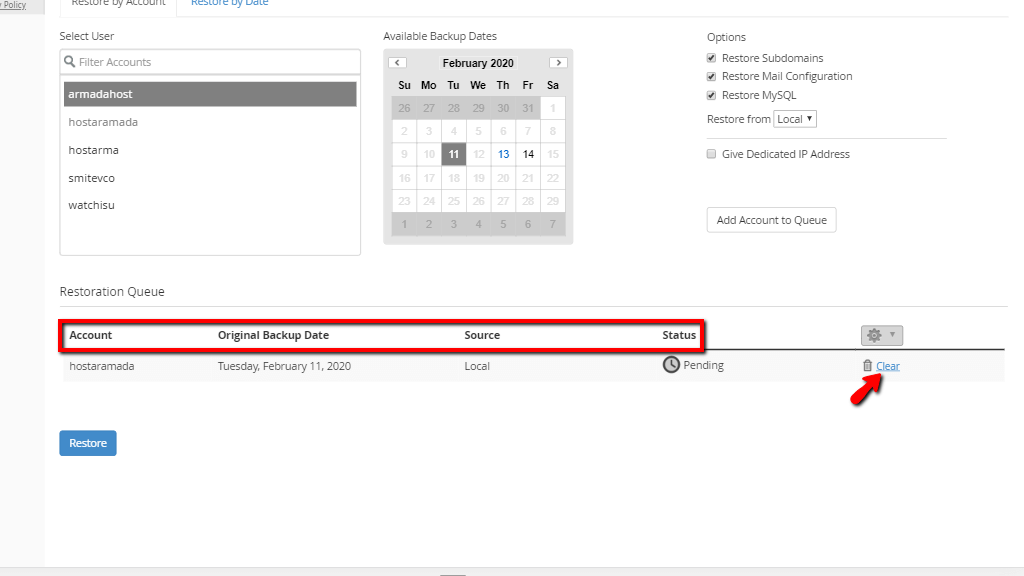Viewport: 1024px width, 576px height.
Task: Select February 11 in backup calendar
Action: tap(453, 154)
